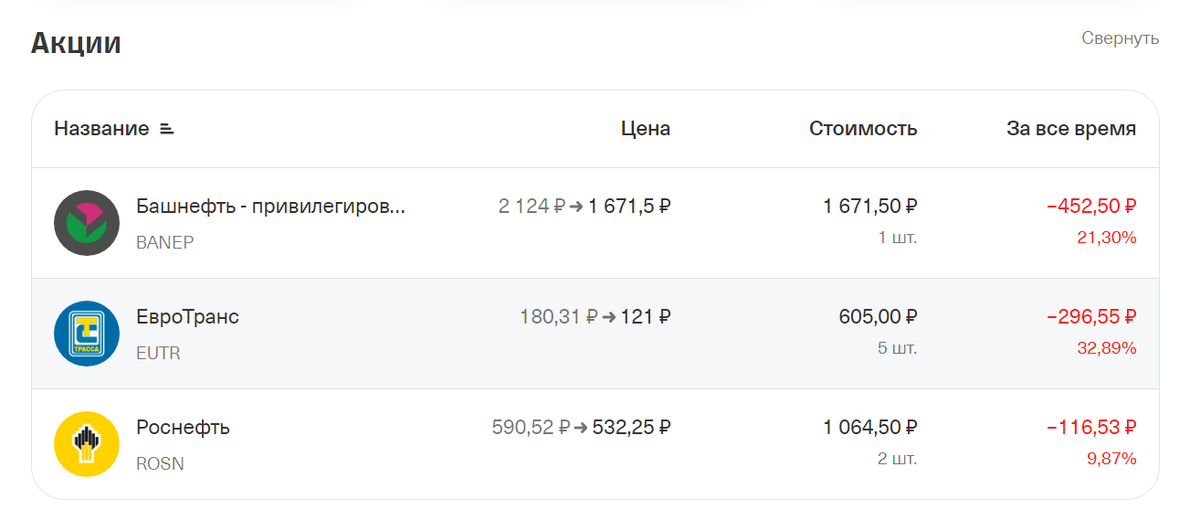The width and height of the screenshot is (1200, 531).
Task: Open the Rosneft yellow logo icon
Action: (x=87, y=443)
